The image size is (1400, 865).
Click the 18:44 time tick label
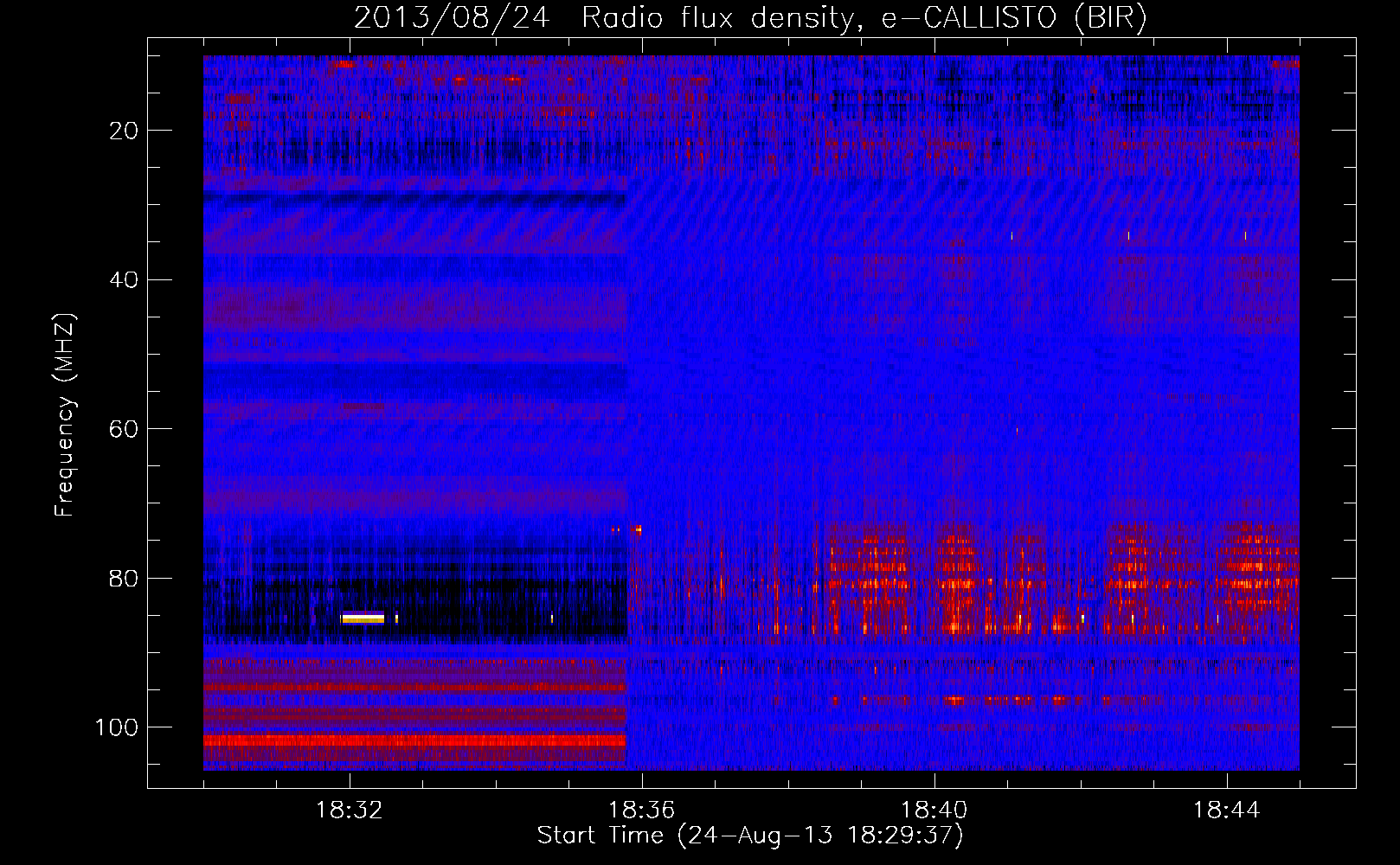coord(1226,811)
